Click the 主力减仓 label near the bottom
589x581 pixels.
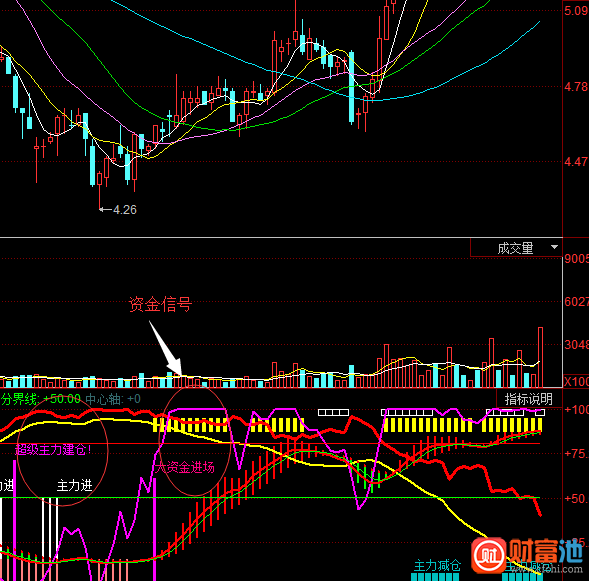pos(437,565)
